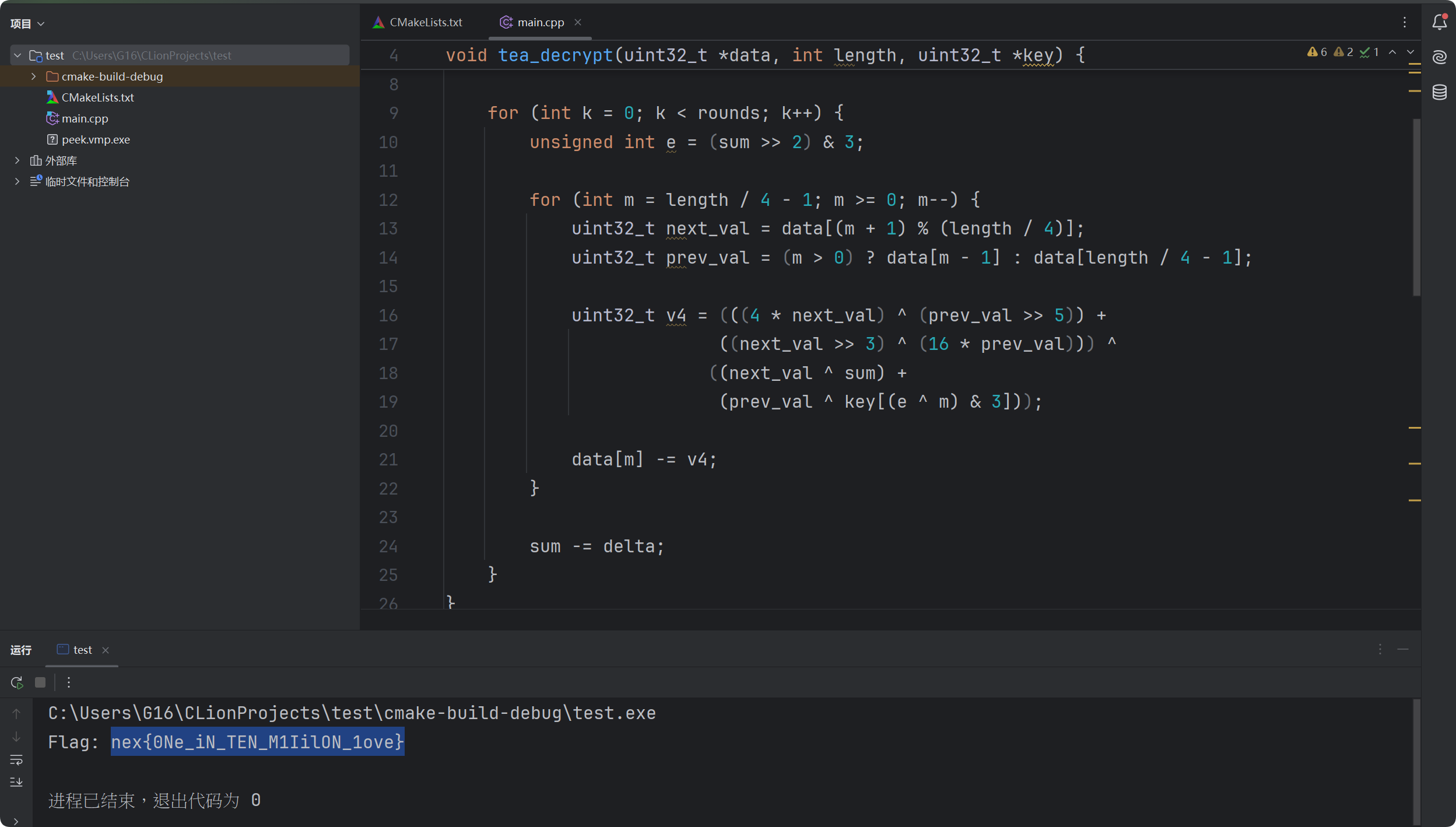1456x827 pixels.
Task: Expand the 外部库 external libraries node
Action: [x=17, y=160]
